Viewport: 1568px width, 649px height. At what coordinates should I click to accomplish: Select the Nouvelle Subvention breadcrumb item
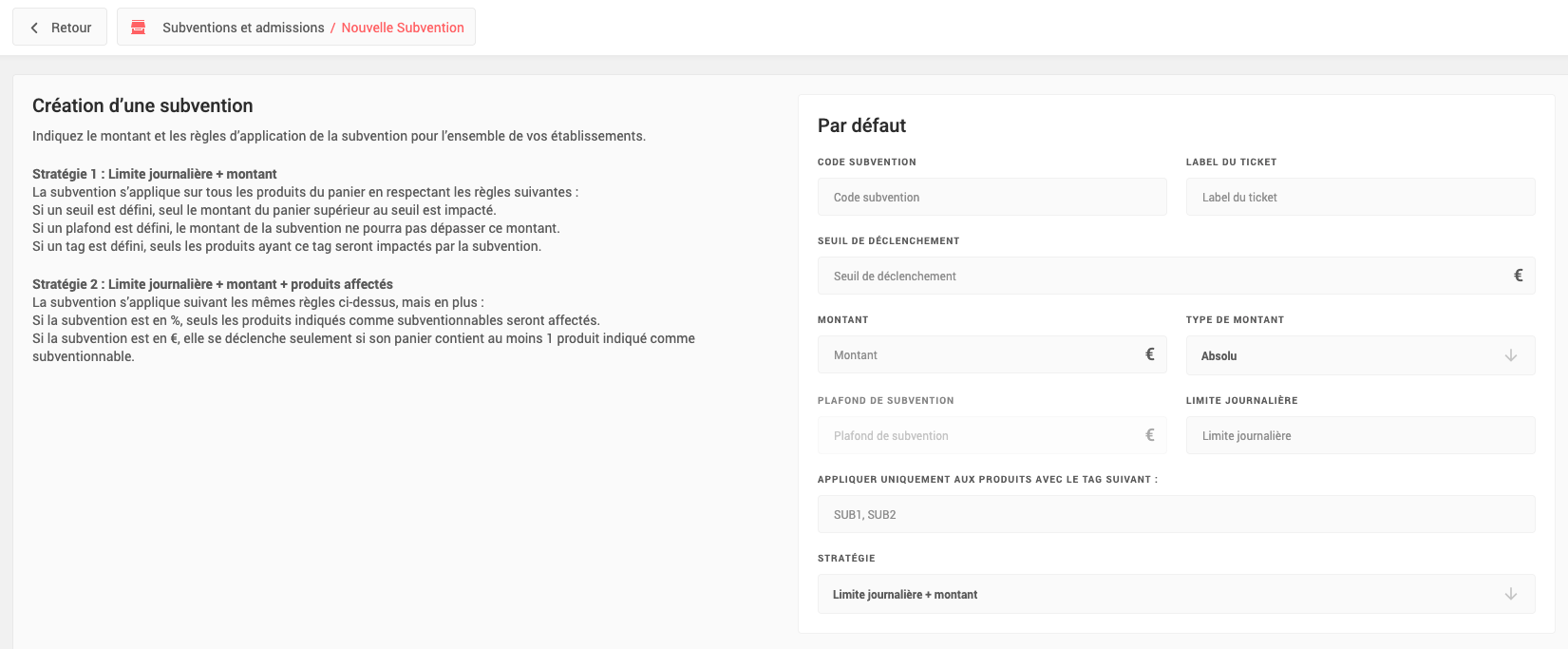403,28
